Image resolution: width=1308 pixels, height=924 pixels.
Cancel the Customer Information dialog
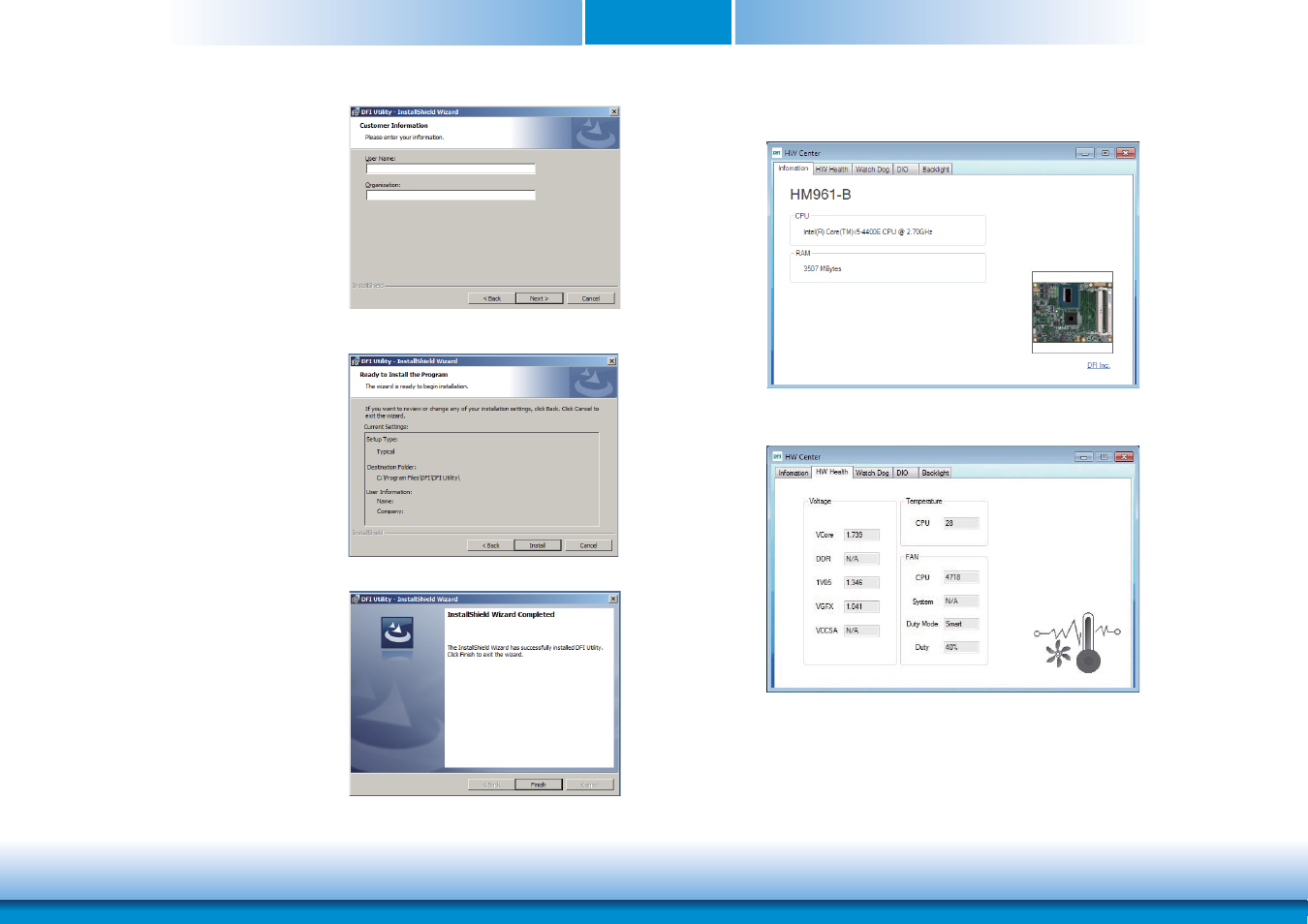click(x=591, y=298)
